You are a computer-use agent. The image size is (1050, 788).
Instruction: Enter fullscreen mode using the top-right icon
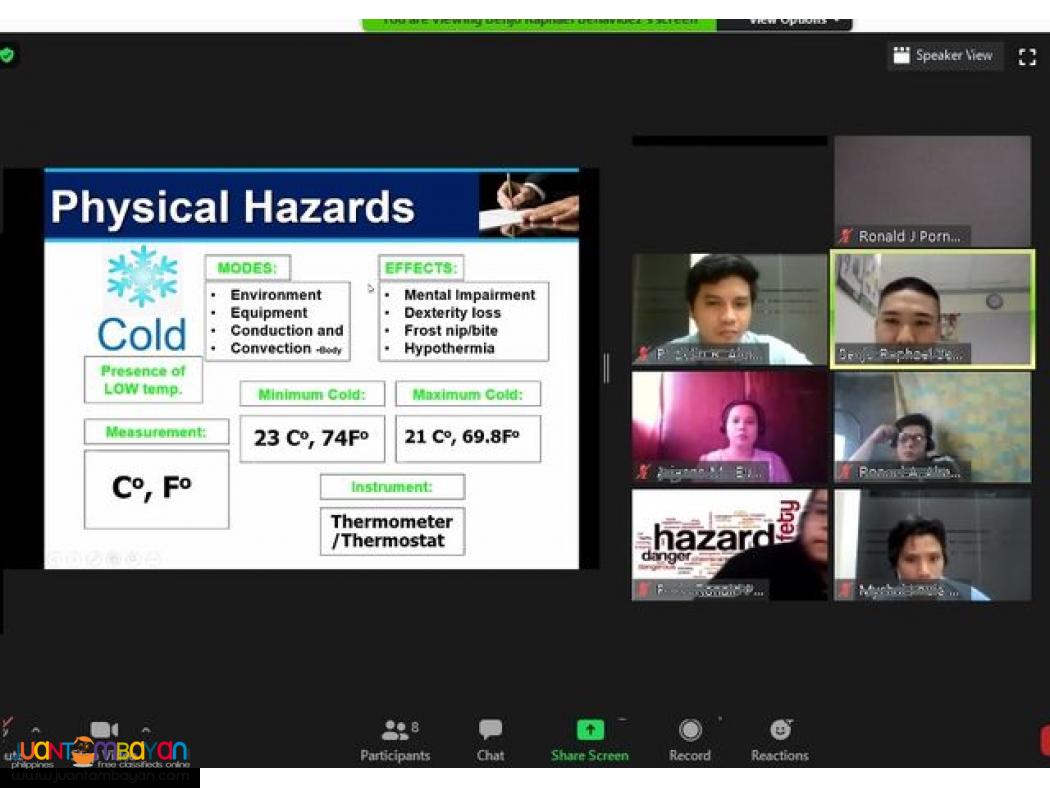tap(1027, 56)
